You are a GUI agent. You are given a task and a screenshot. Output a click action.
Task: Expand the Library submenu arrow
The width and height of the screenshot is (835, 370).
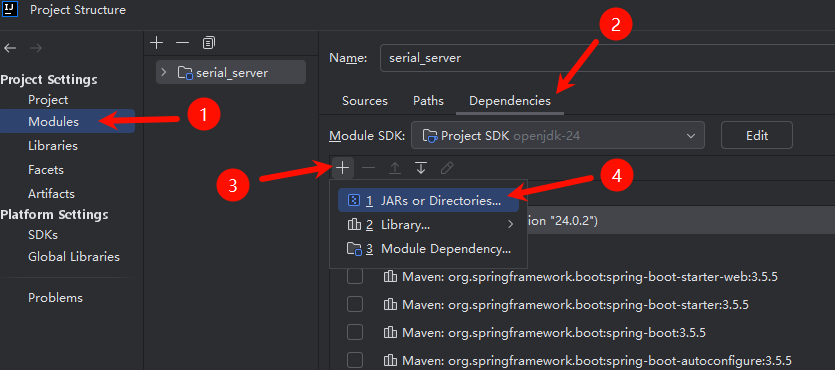[x=510, y=225]
